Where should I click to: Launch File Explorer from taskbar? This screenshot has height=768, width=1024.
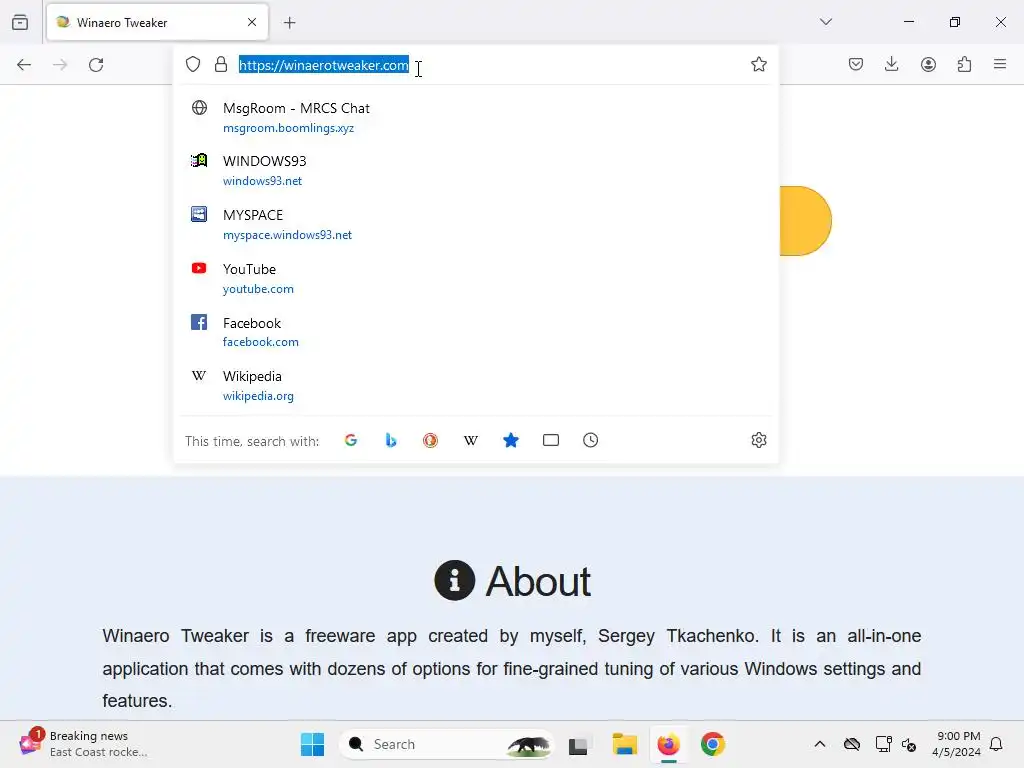click(x=624, y=744)
